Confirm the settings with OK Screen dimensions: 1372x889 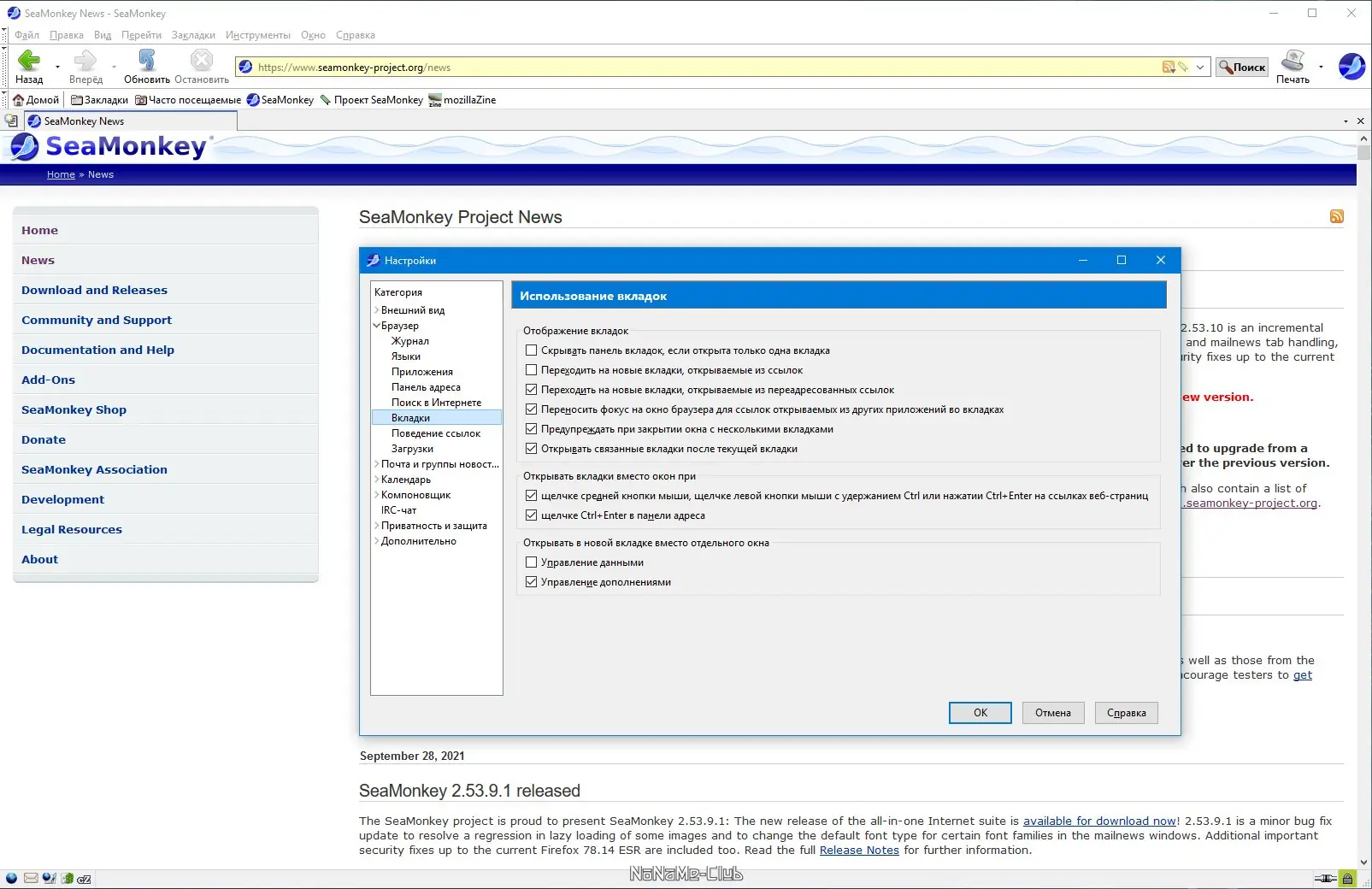click(x=980, y=713)
